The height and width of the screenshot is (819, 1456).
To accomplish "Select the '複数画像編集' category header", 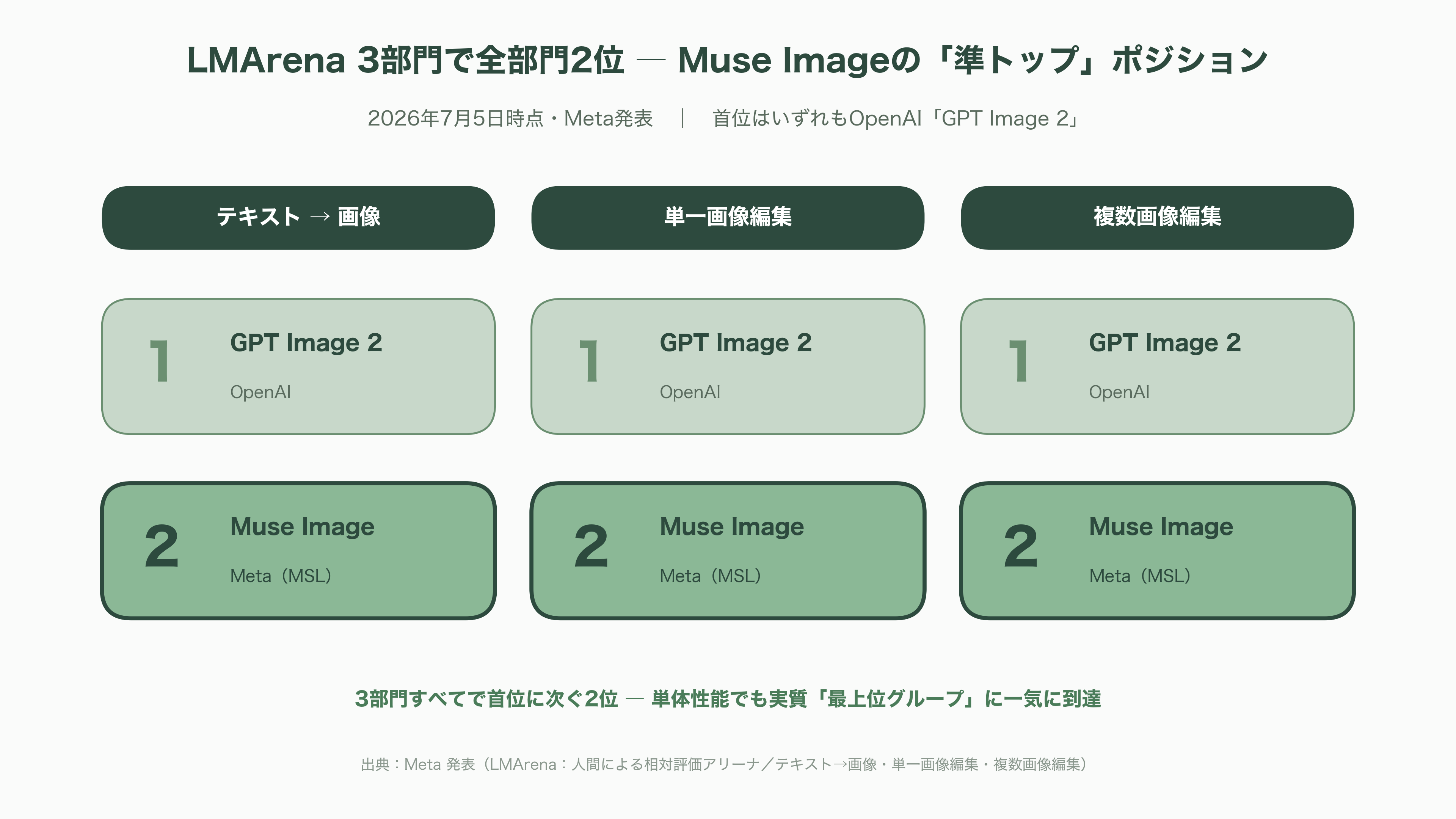I will 1157,218.
